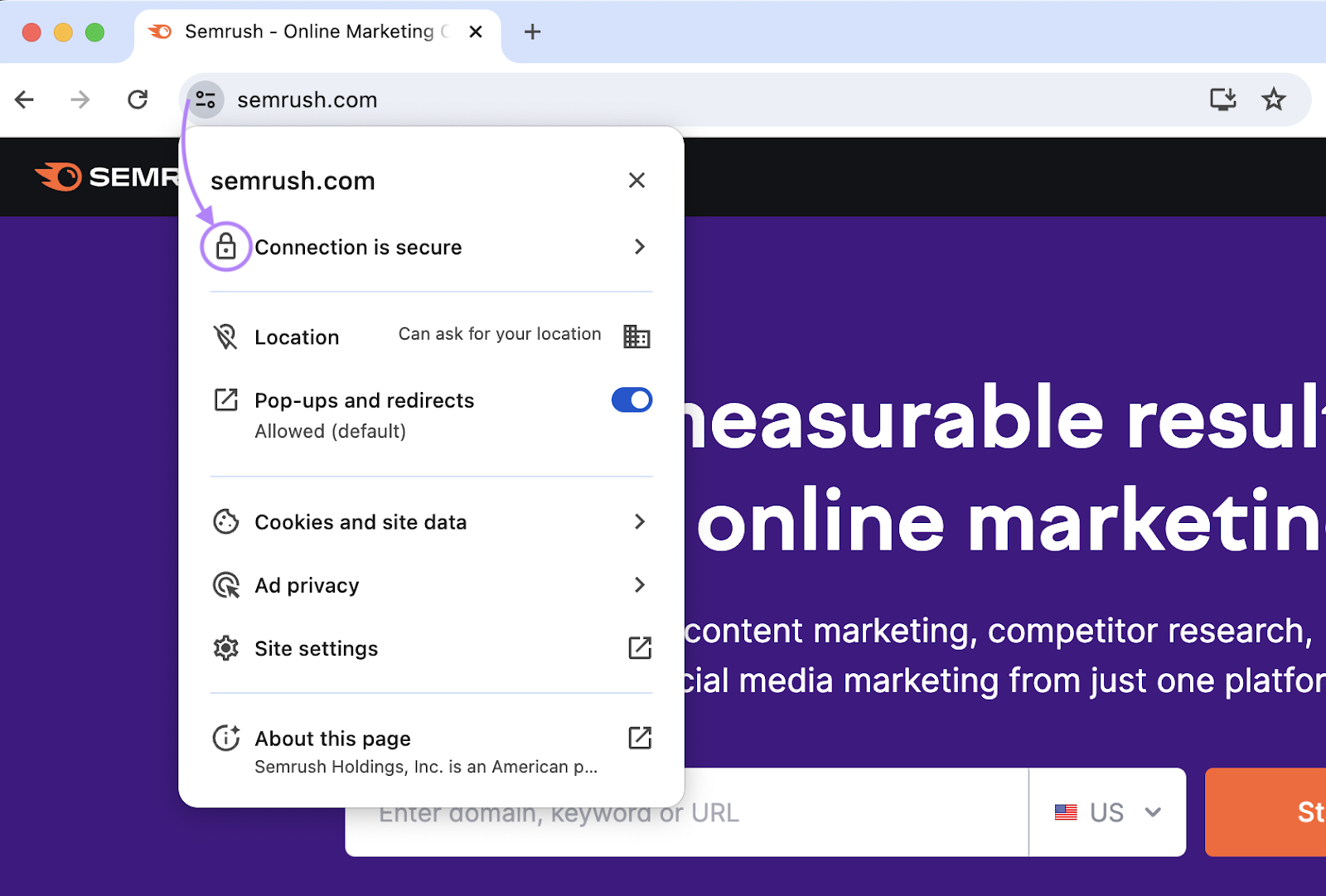Switch to the Semrush Online Marketing tab
The height and width of the screenshot is (896, 1326).
click(x=307, y=31)
